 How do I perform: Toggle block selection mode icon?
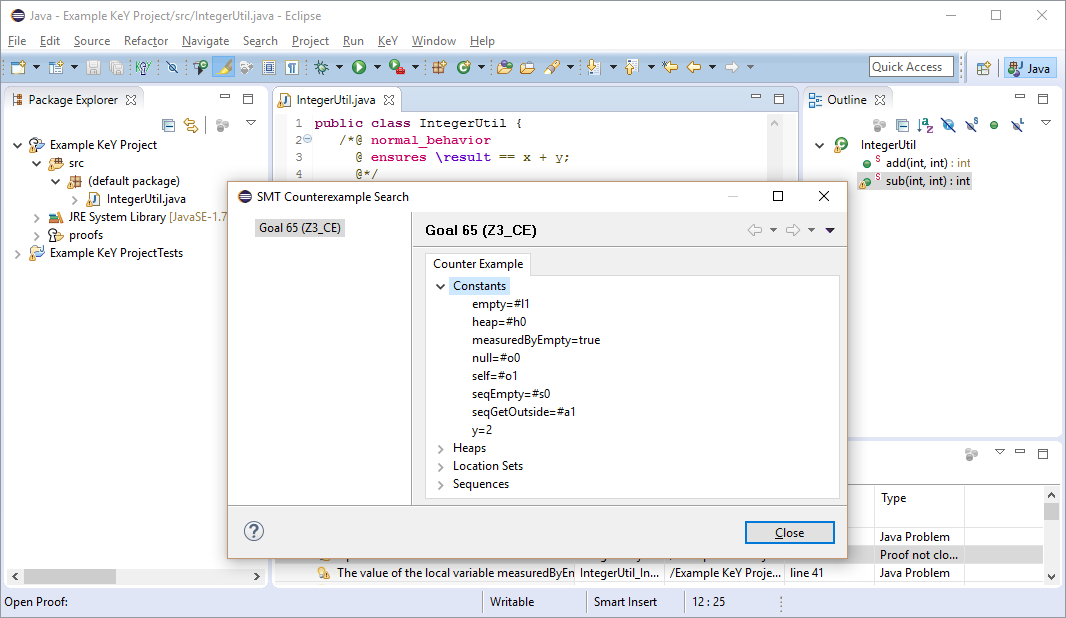269,67
